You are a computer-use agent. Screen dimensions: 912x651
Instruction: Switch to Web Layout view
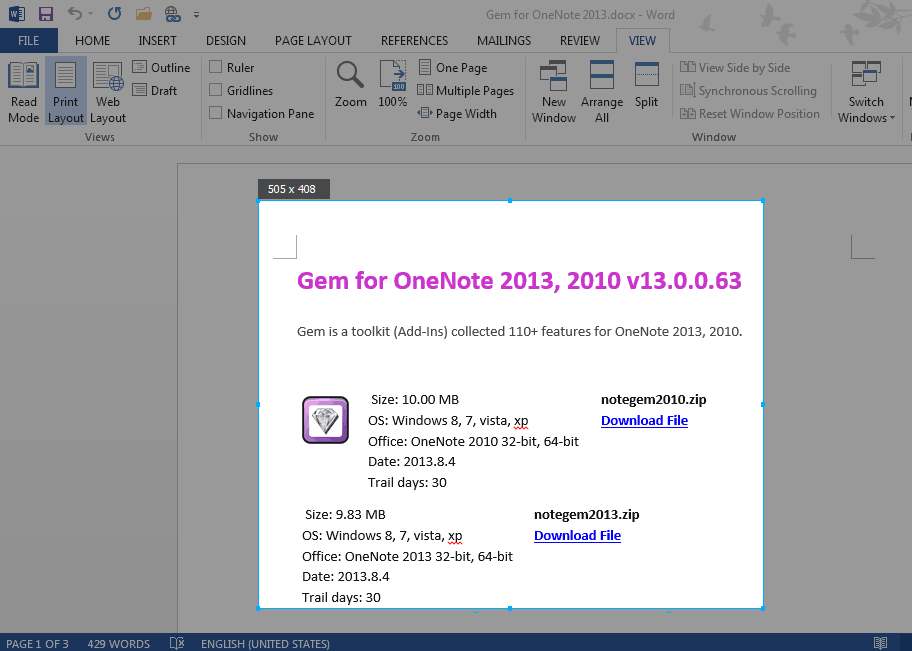108,92
